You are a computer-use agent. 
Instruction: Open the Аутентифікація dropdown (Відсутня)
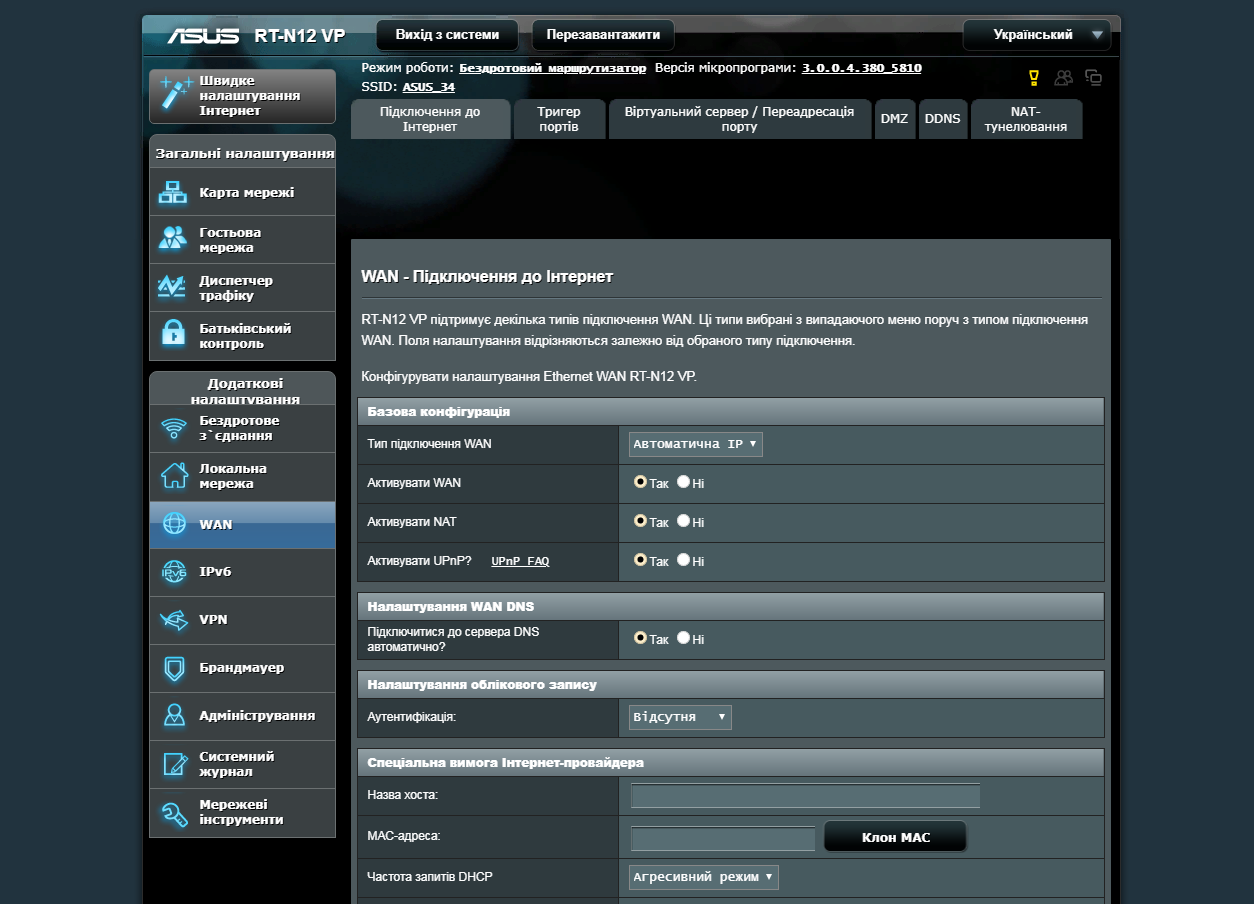coord(680,717)
